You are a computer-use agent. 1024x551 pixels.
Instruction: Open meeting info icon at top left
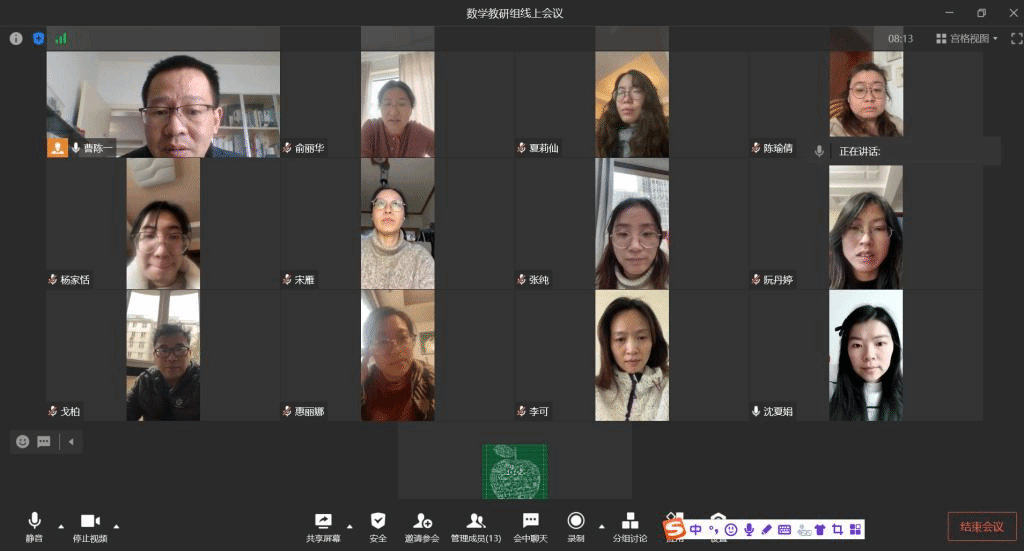(16, 39)
